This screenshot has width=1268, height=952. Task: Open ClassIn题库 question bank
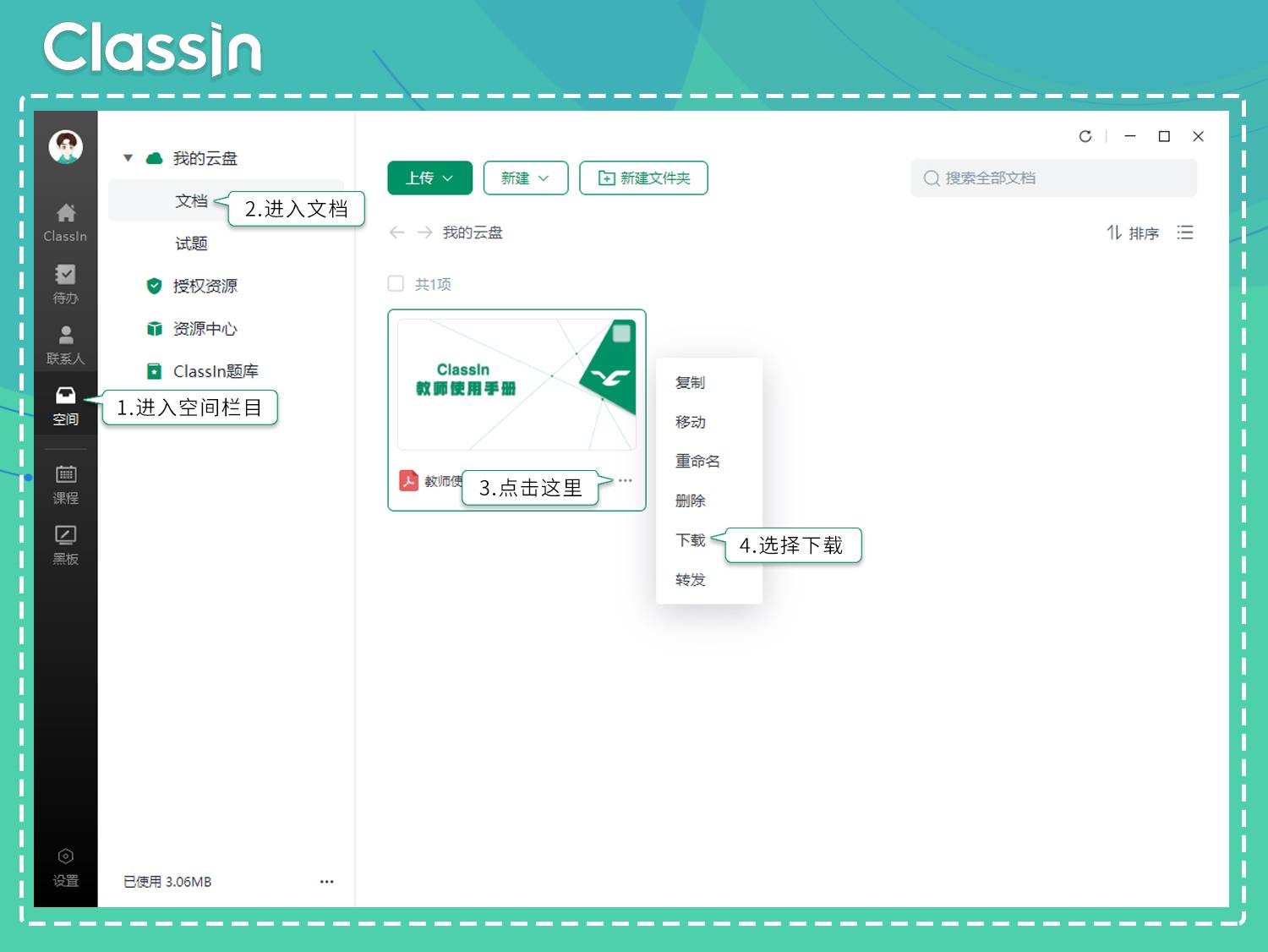(216, 371)
